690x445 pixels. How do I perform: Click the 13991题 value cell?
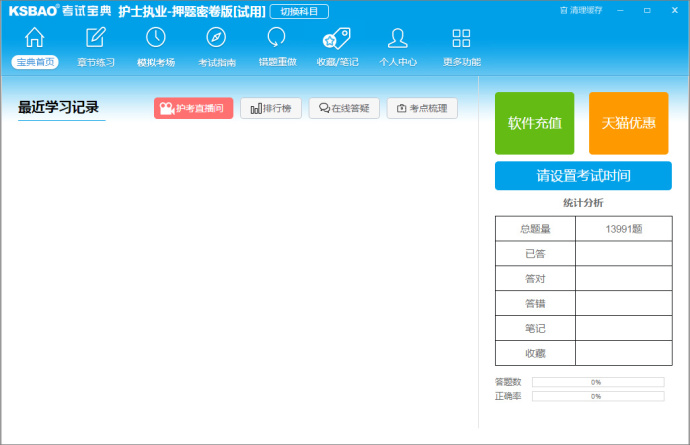(624, 229)
